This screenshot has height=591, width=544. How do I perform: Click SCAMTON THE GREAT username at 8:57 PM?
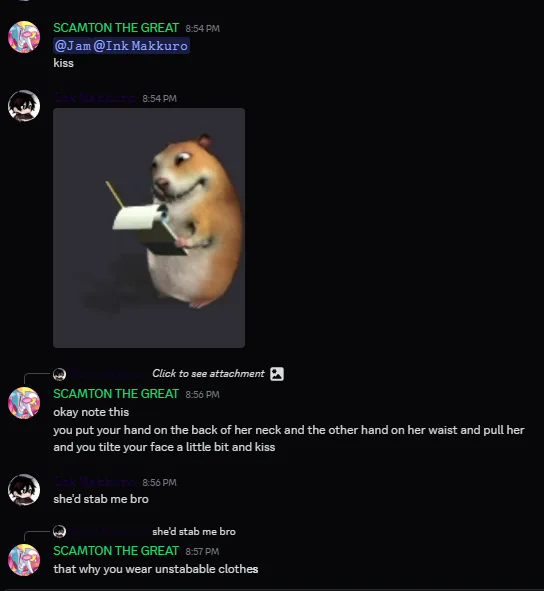click(116, 551)
